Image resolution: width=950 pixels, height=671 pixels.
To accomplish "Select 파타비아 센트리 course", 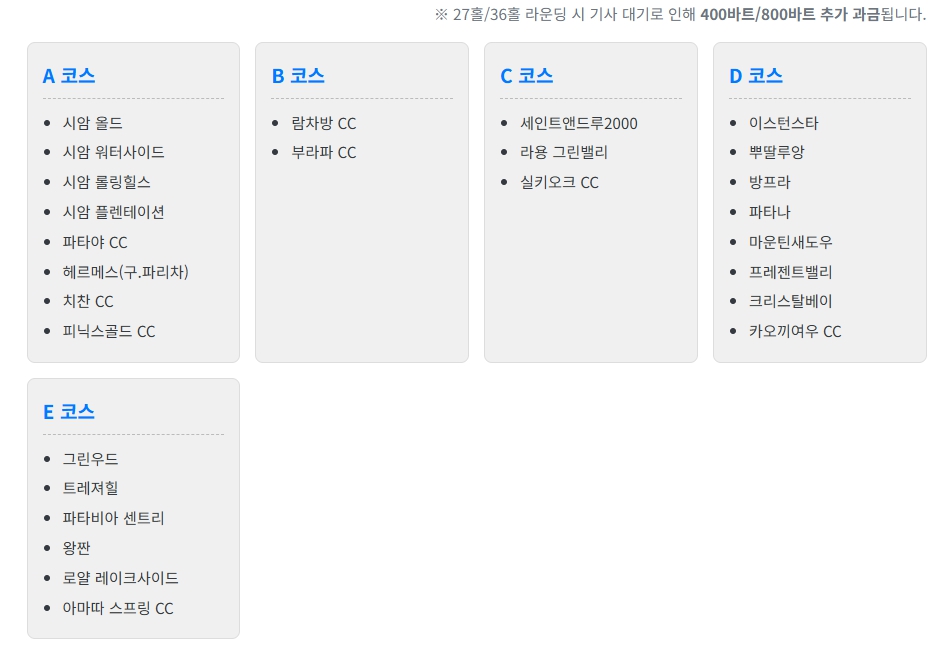I will pos(113,518).
